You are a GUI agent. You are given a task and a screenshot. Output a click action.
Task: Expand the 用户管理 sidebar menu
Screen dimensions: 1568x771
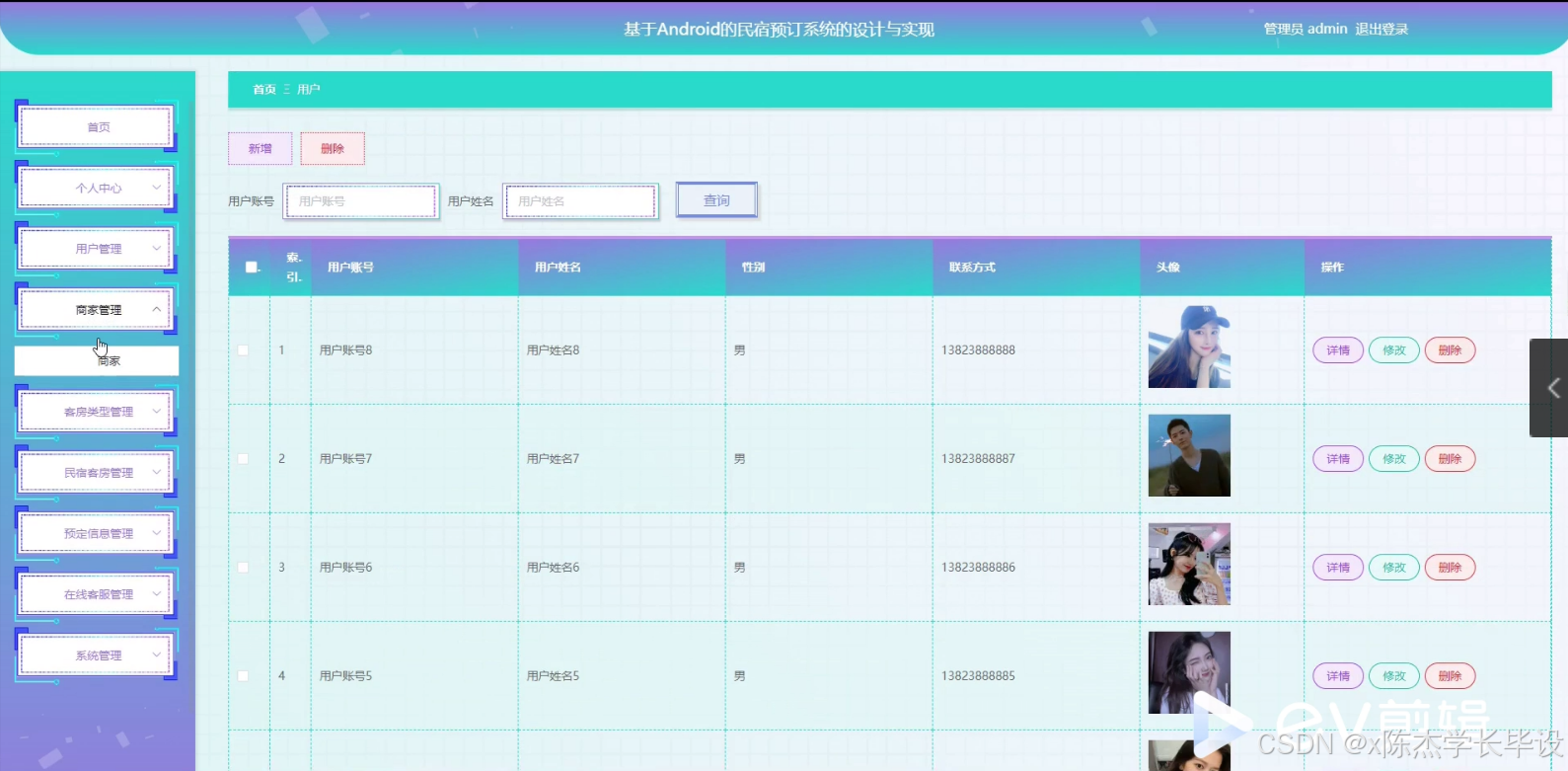(x=97, y=248)
